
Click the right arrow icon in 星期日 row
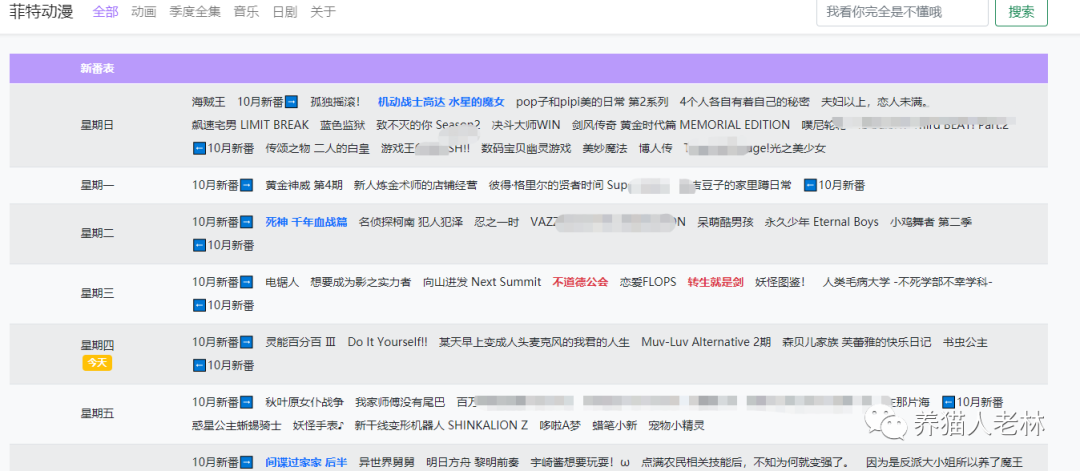(291, 102)
